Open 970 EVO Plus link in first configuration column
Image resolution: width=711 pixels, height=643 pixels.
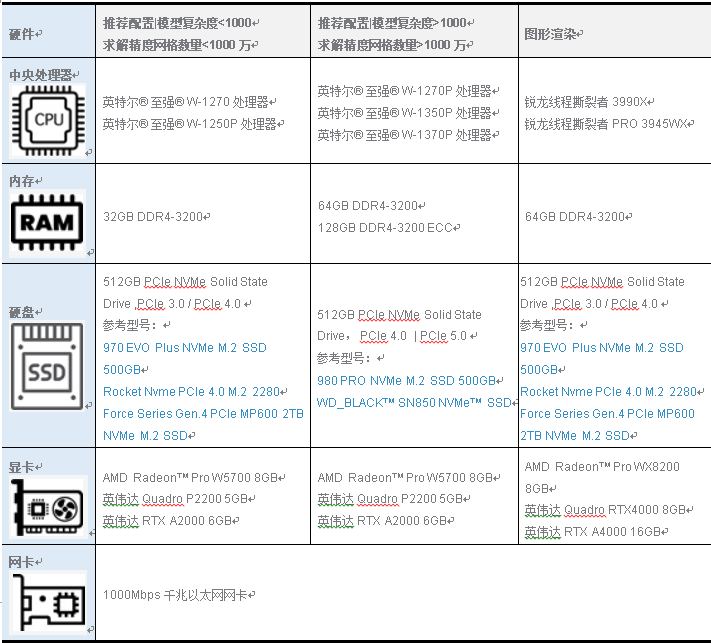[x=185, y=359]
